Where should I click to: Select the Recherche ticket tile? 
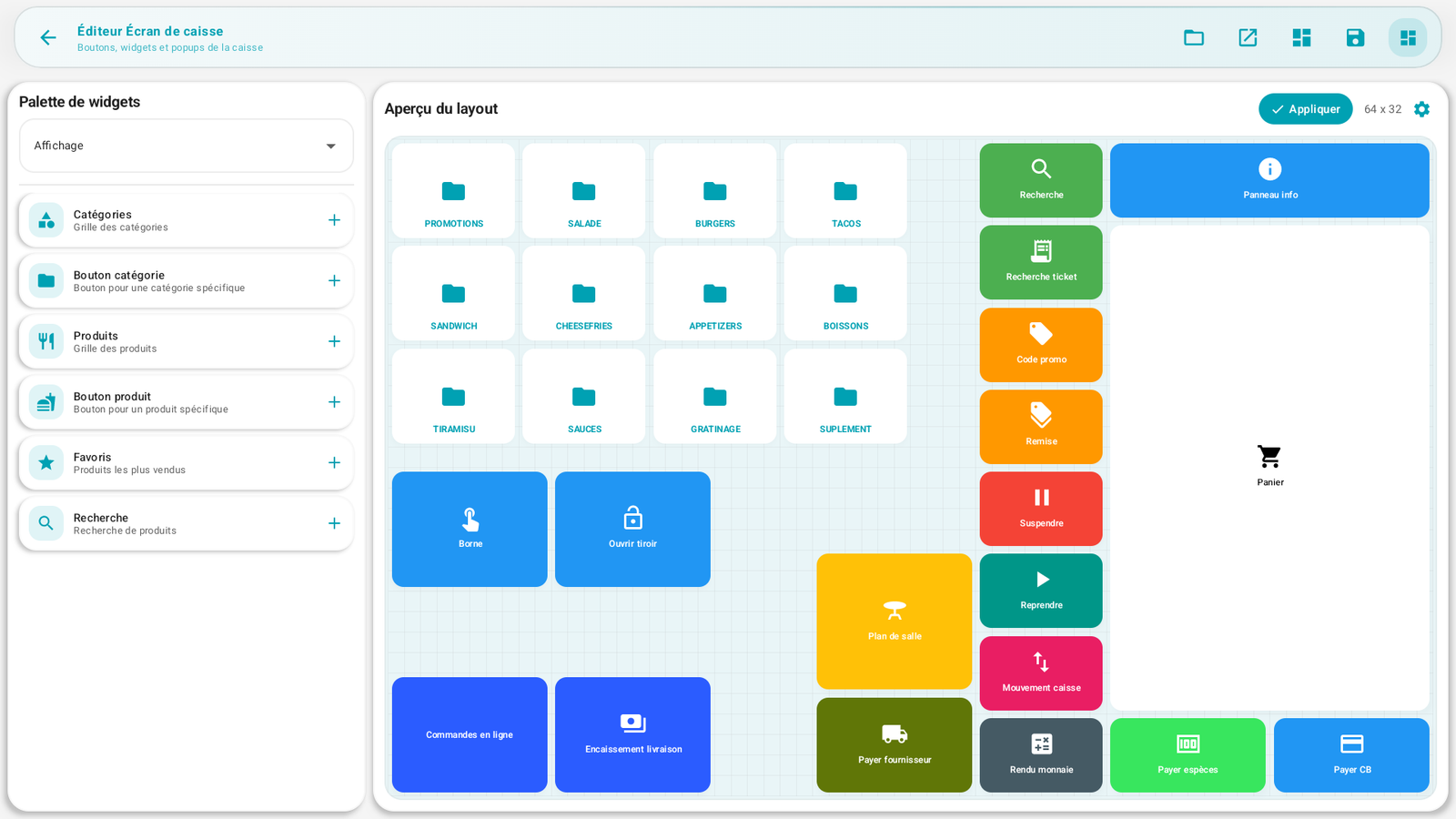(1041, 262)
